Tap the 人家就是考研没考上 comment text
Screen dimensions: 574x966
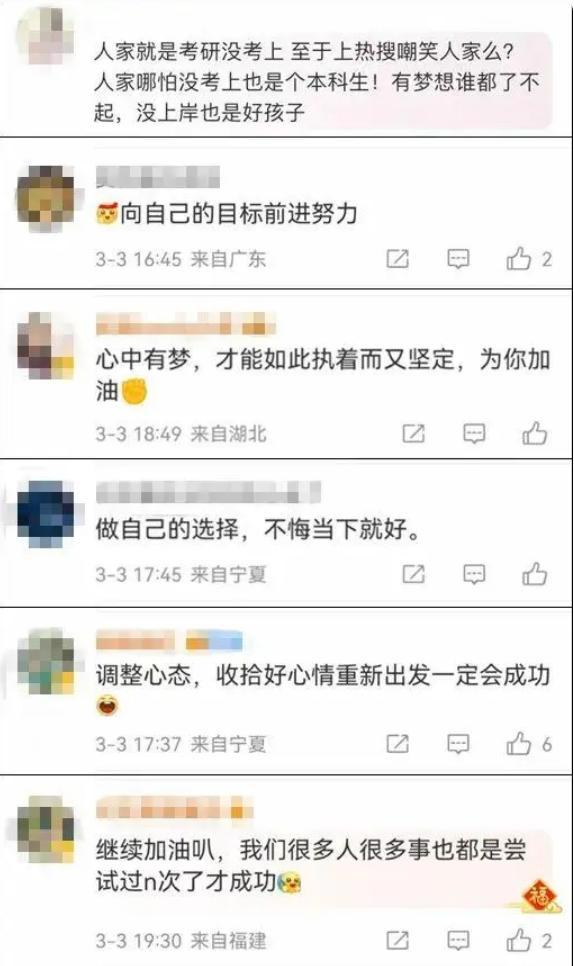(x=317, y=83)
